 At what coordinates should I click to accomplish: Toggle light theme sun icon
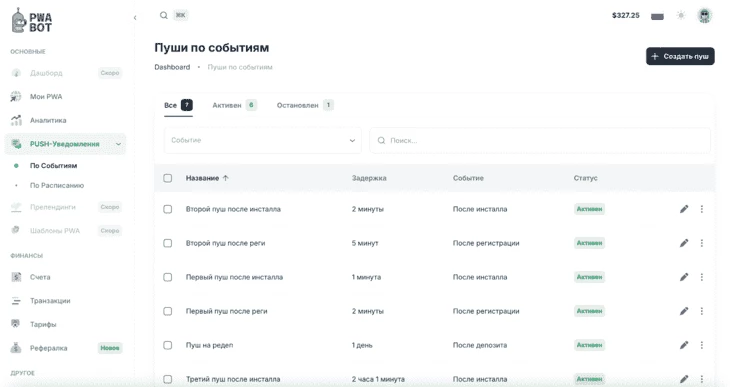tap(681, 15)
